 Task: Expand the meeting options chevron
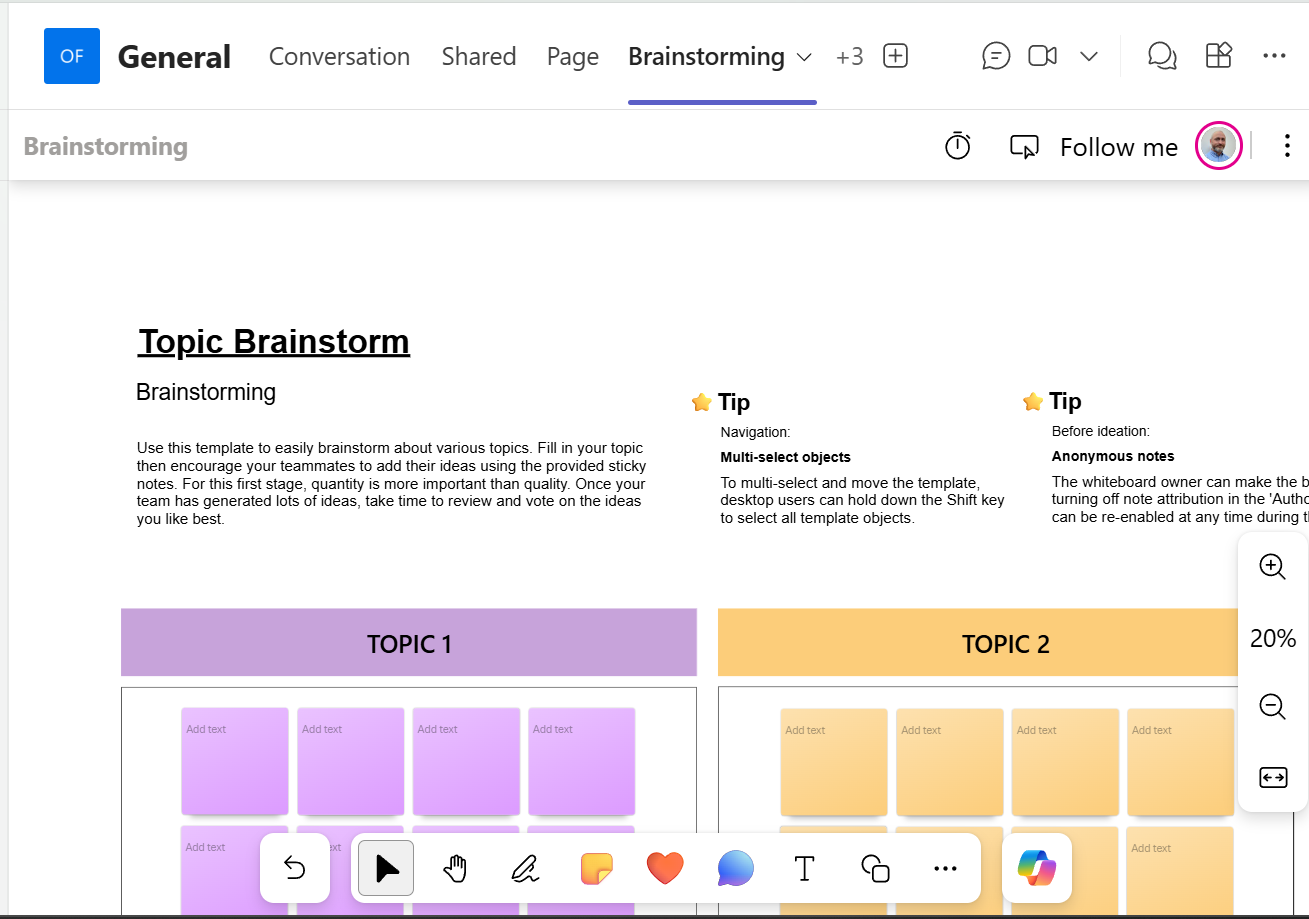pyautogui.click(x=1089, y=56)
